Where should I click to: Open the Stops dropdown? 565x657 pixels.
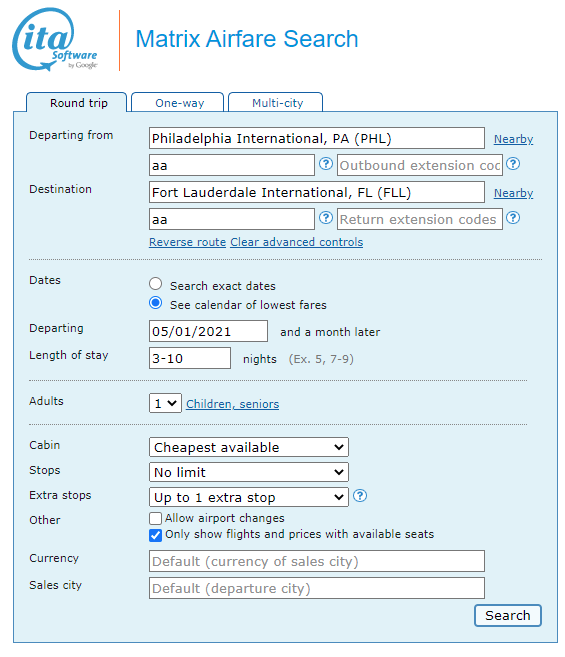click(x=249, y=472)
